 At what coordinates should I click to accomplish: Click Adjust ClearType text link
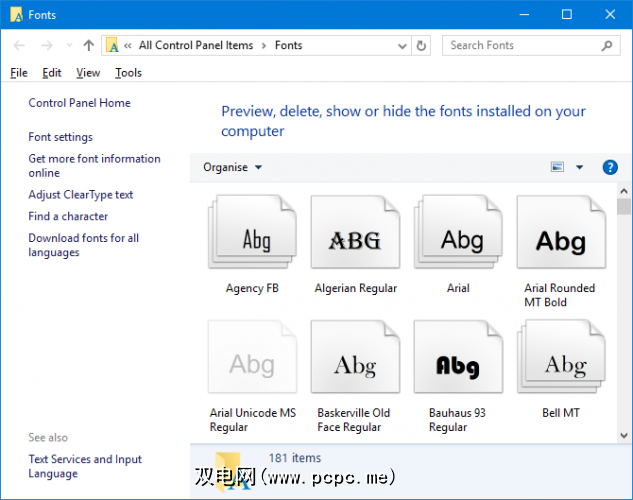click(80, 195)
